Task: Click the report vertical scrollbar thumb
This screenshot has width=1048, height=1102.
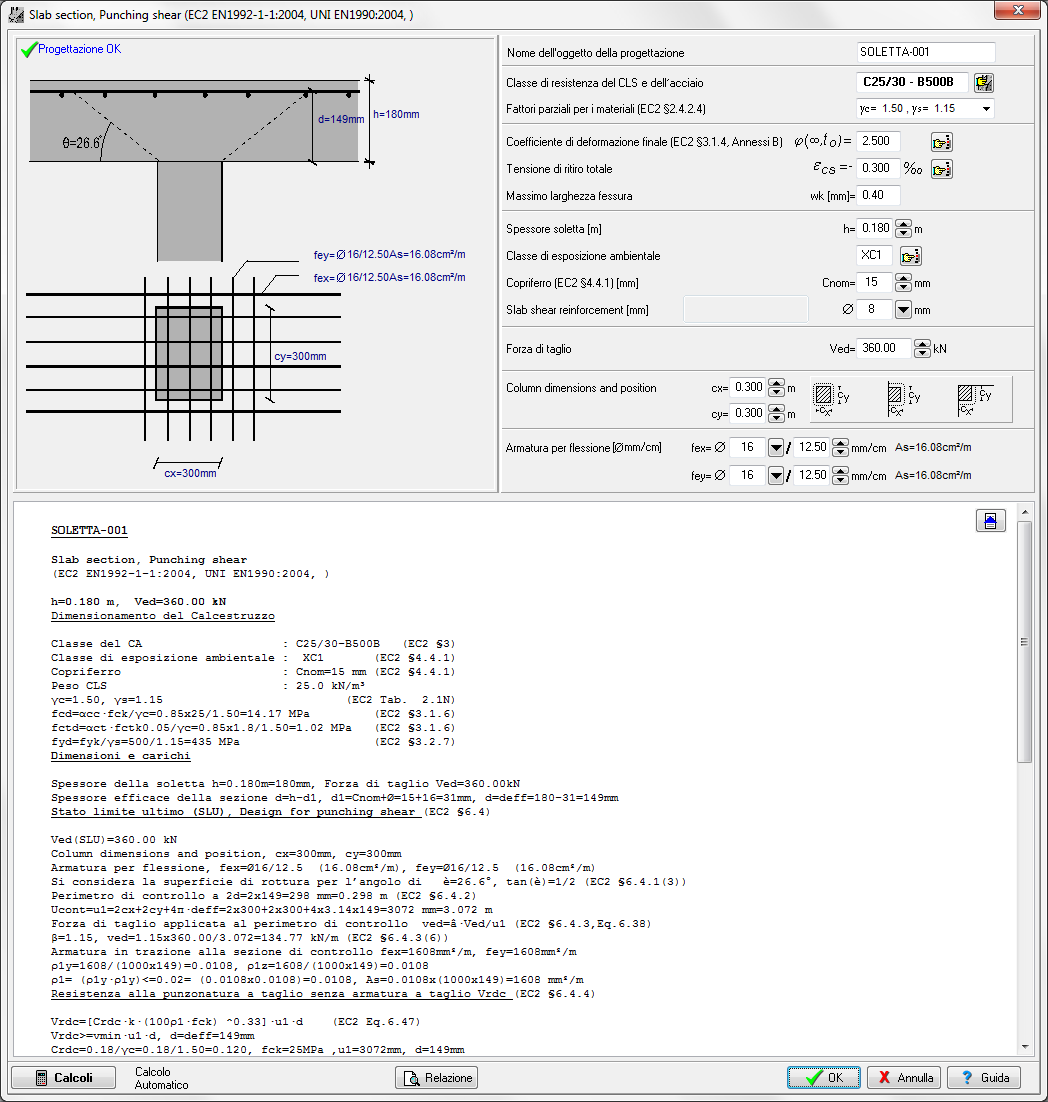Action: point(1025,641)
